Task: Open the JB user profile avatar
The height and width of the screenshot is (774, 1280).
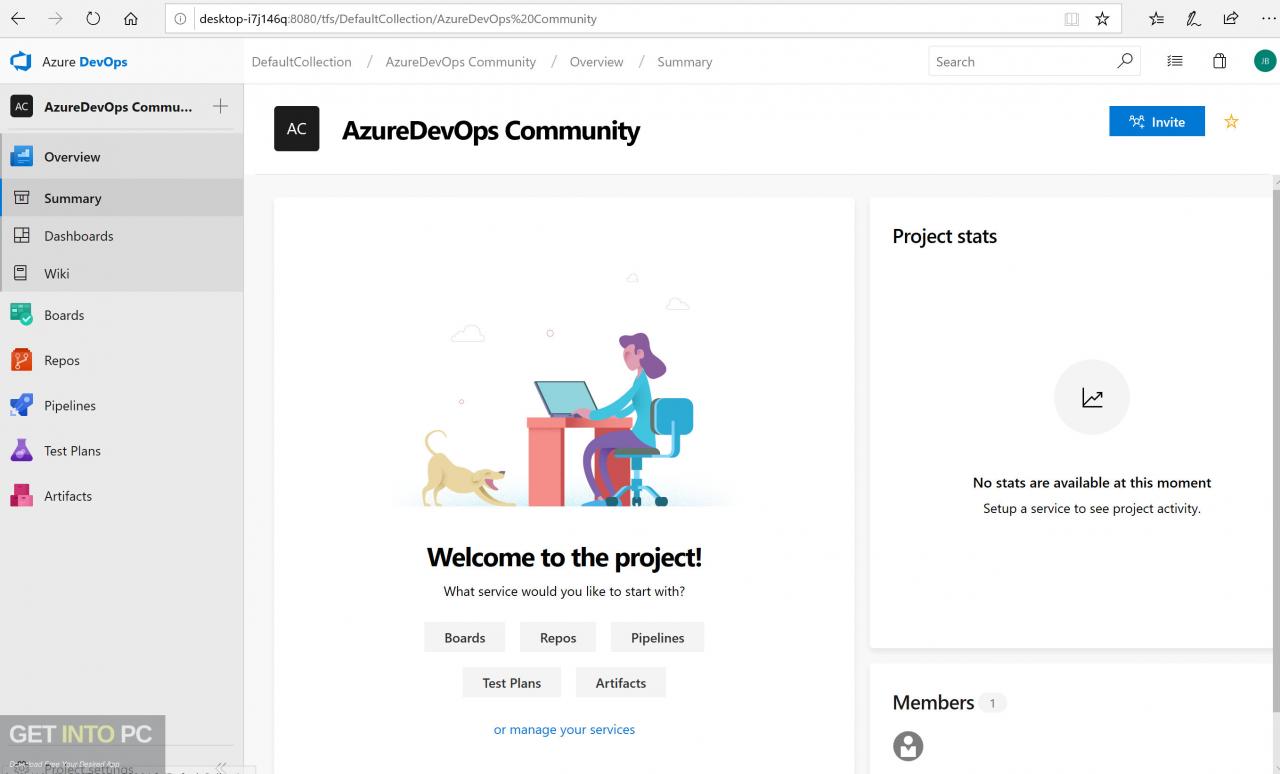Action: (x=1265, y=61)
